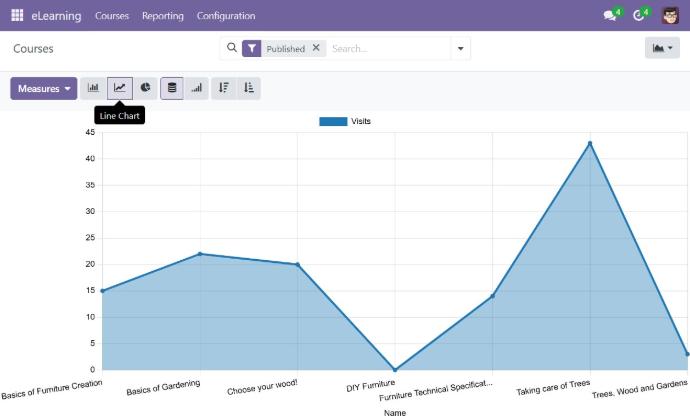Image resolution: width=690 pixels, height=418 pixels.
Task: Expand the search options dropdown arrow
Action: coord(460,48)
